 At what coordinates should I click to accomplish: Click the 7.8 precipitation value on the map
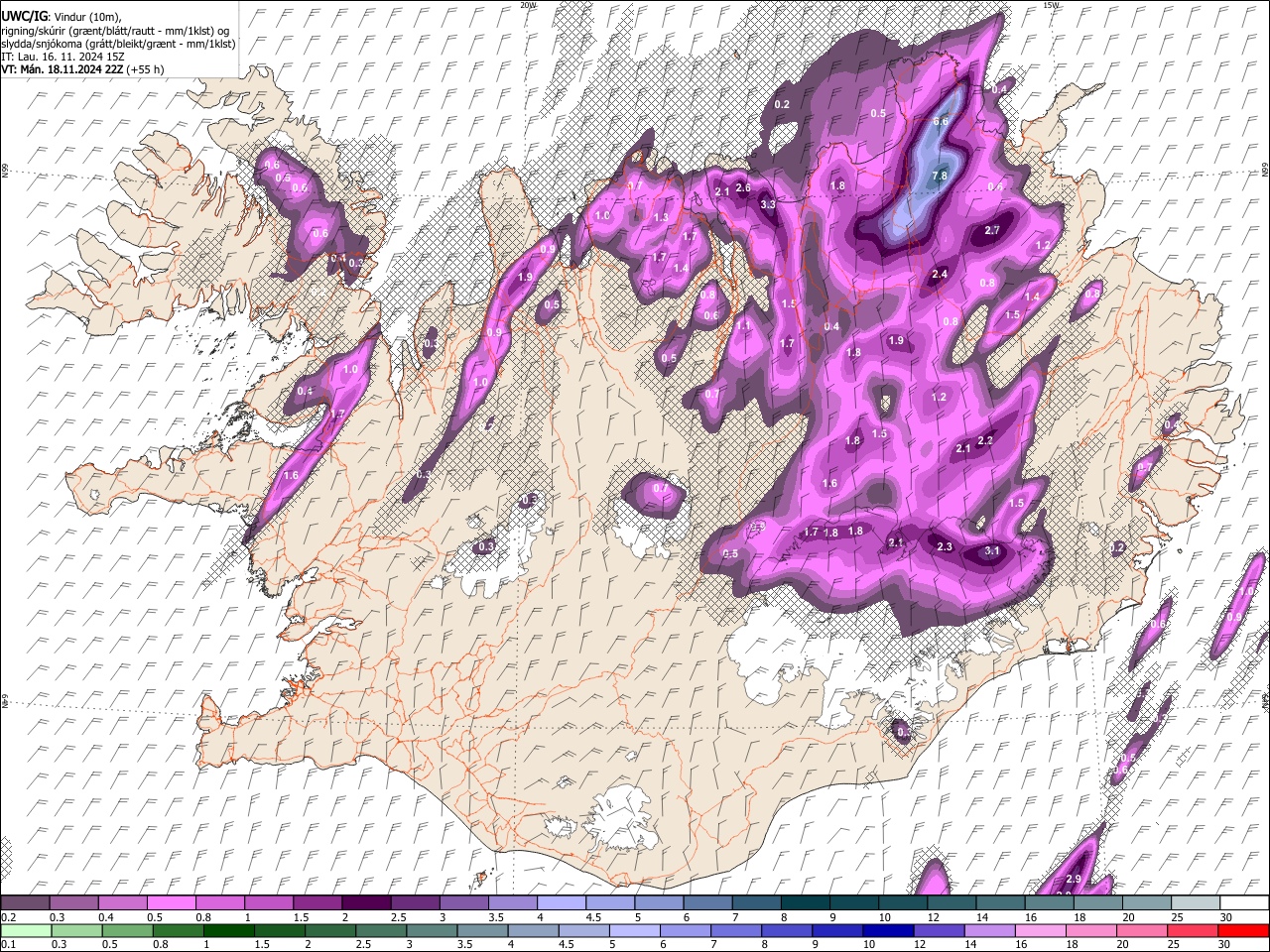940,176
